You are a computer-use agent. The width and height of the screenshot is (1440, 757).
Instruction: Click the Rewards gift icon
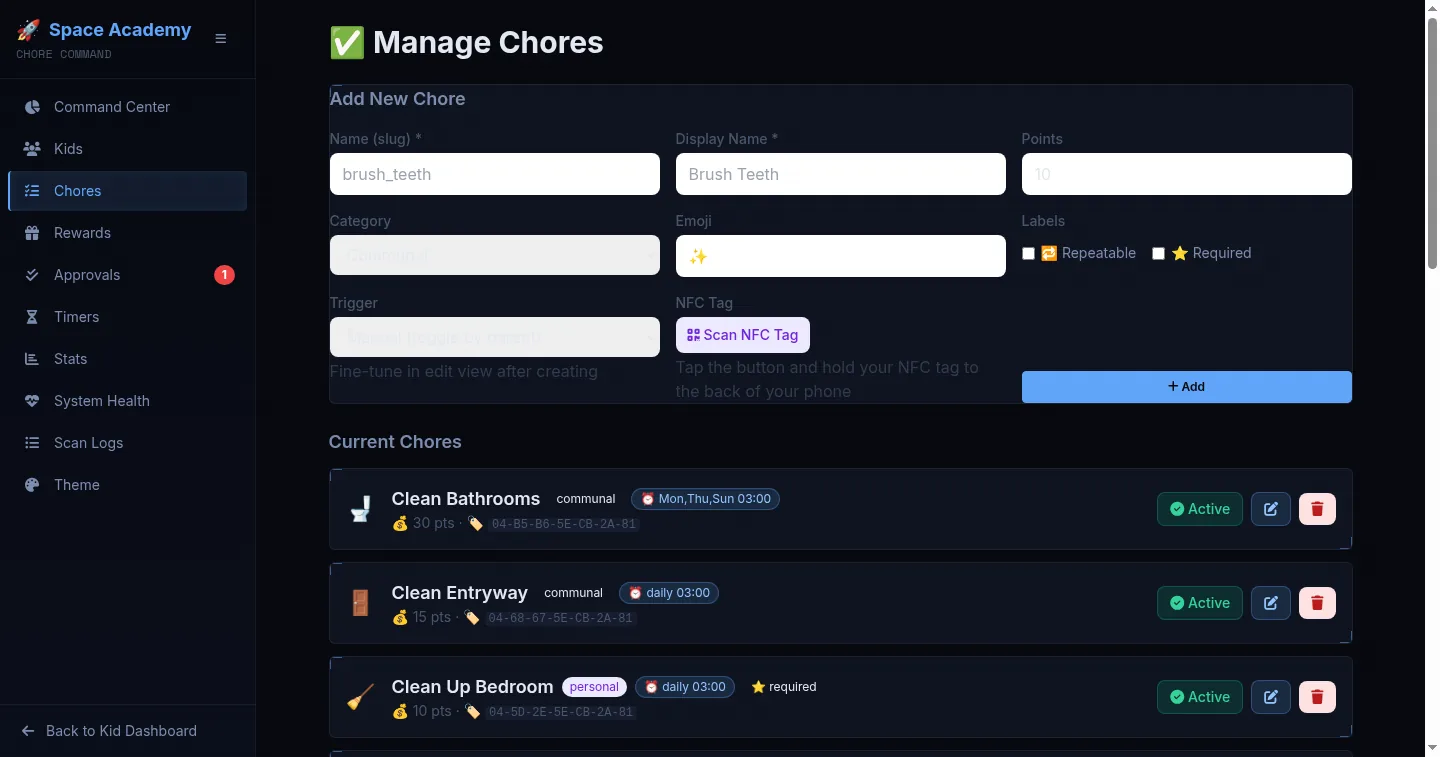[x=32, y=233]
